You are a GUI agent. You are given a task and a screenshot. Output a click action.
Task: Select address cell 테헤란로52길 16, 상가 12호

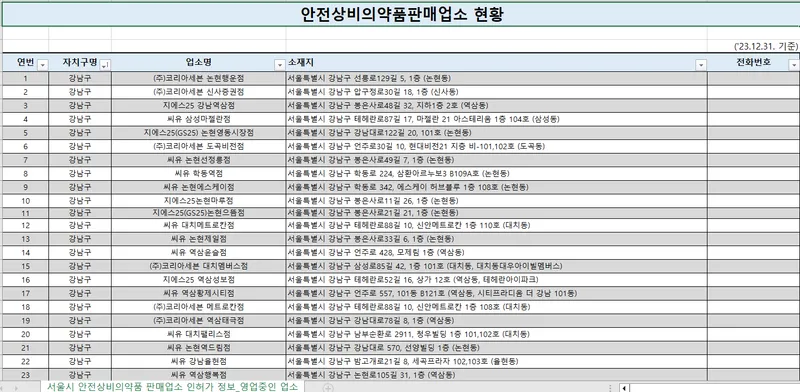tap(496, 280)
